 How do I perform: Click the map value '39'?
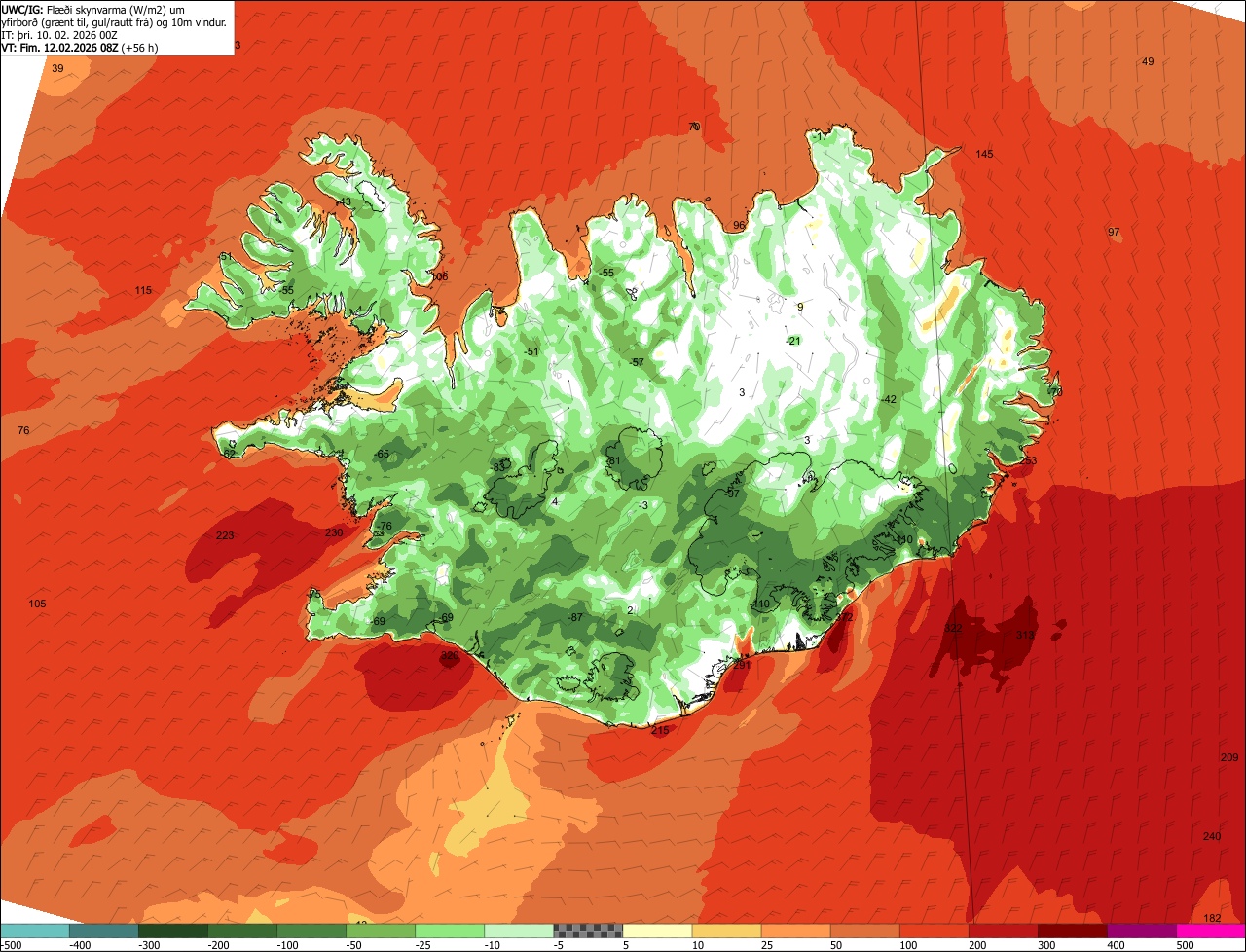pyautogui.click(x=57, y=68)
